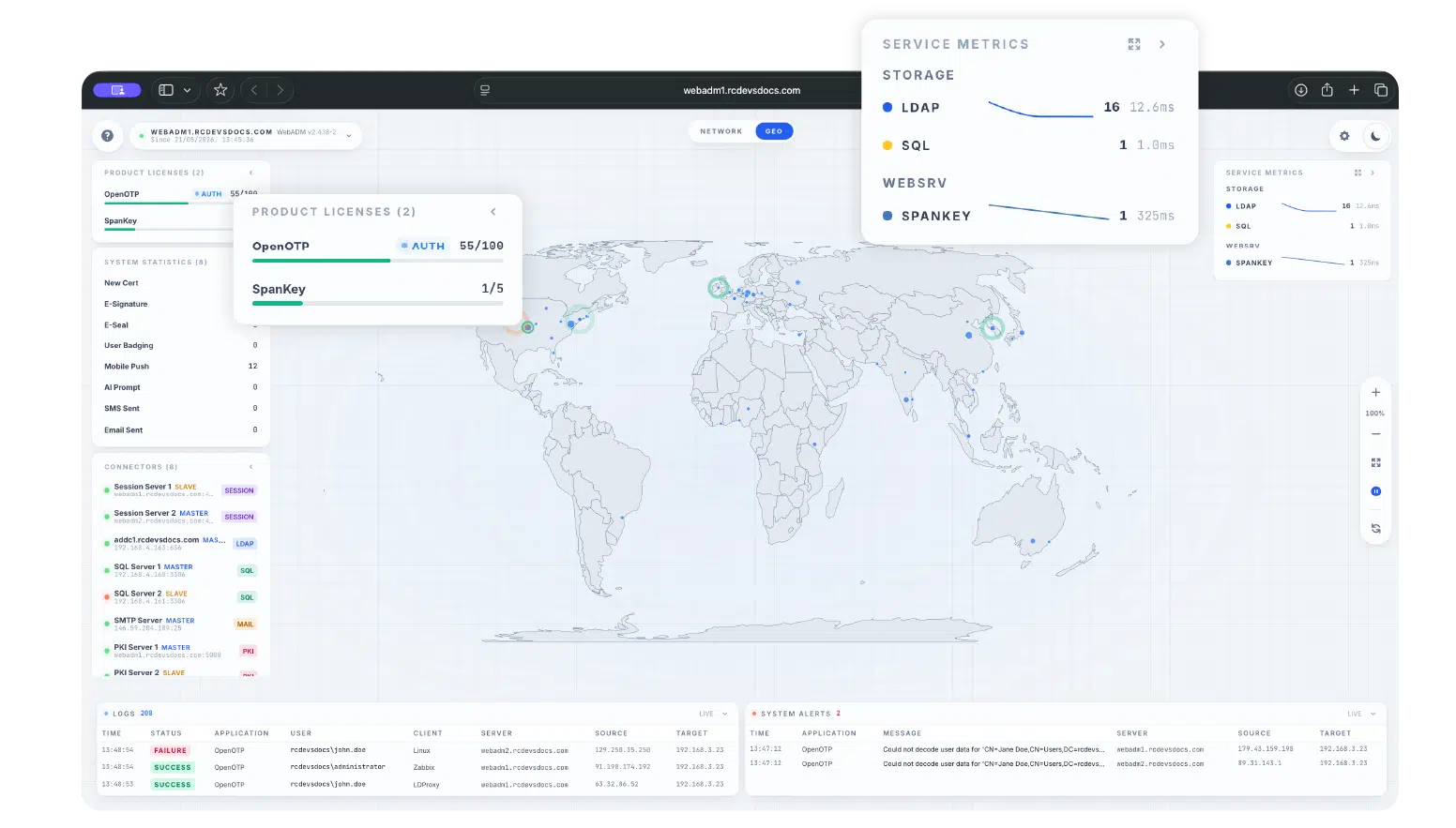Open a new browser tab with plus icon
This screenshot has width=1456, height=828.
[1354, 90]
